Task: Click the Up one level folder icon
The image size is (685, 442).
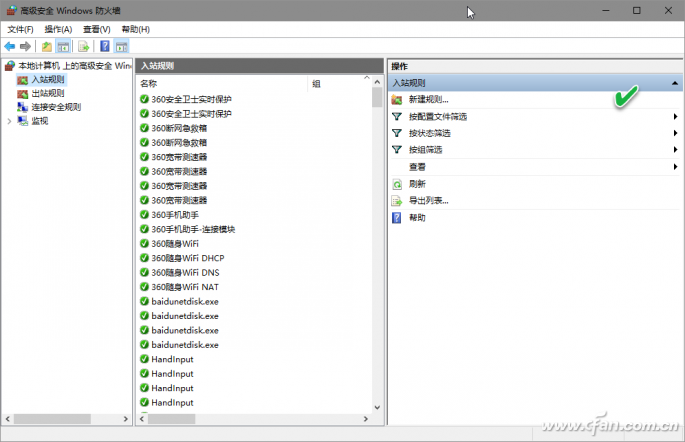Action: point(47,46)
